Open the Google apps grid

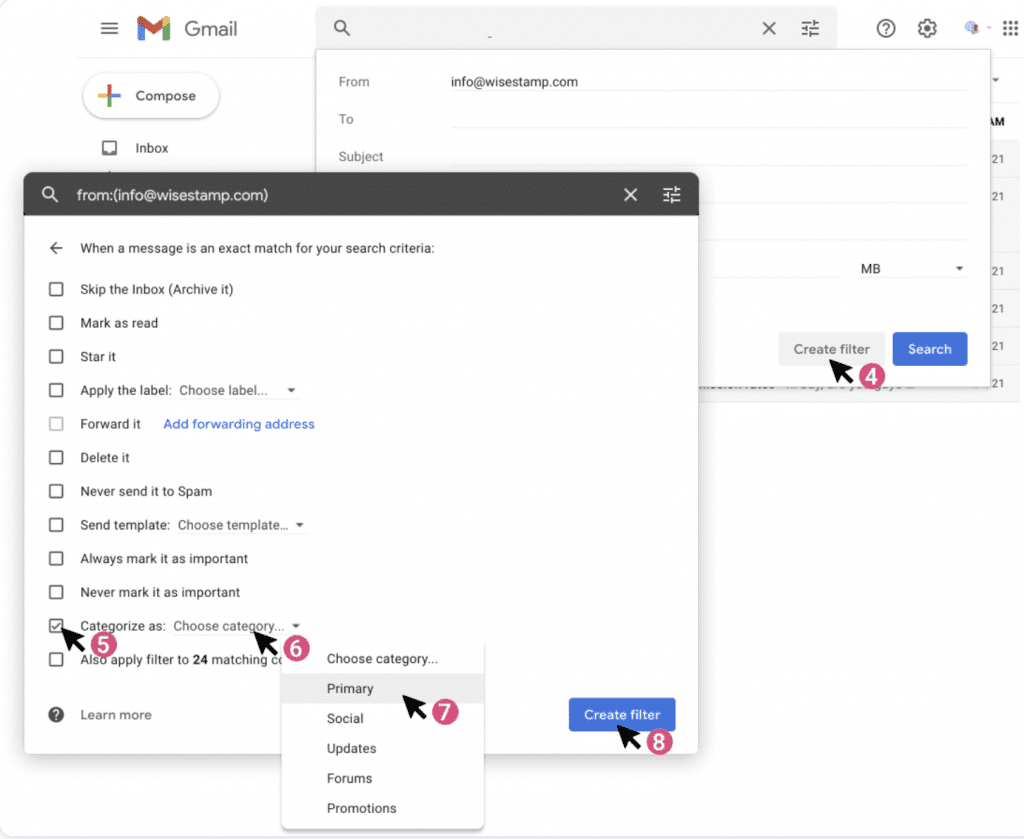(1010, 28)
